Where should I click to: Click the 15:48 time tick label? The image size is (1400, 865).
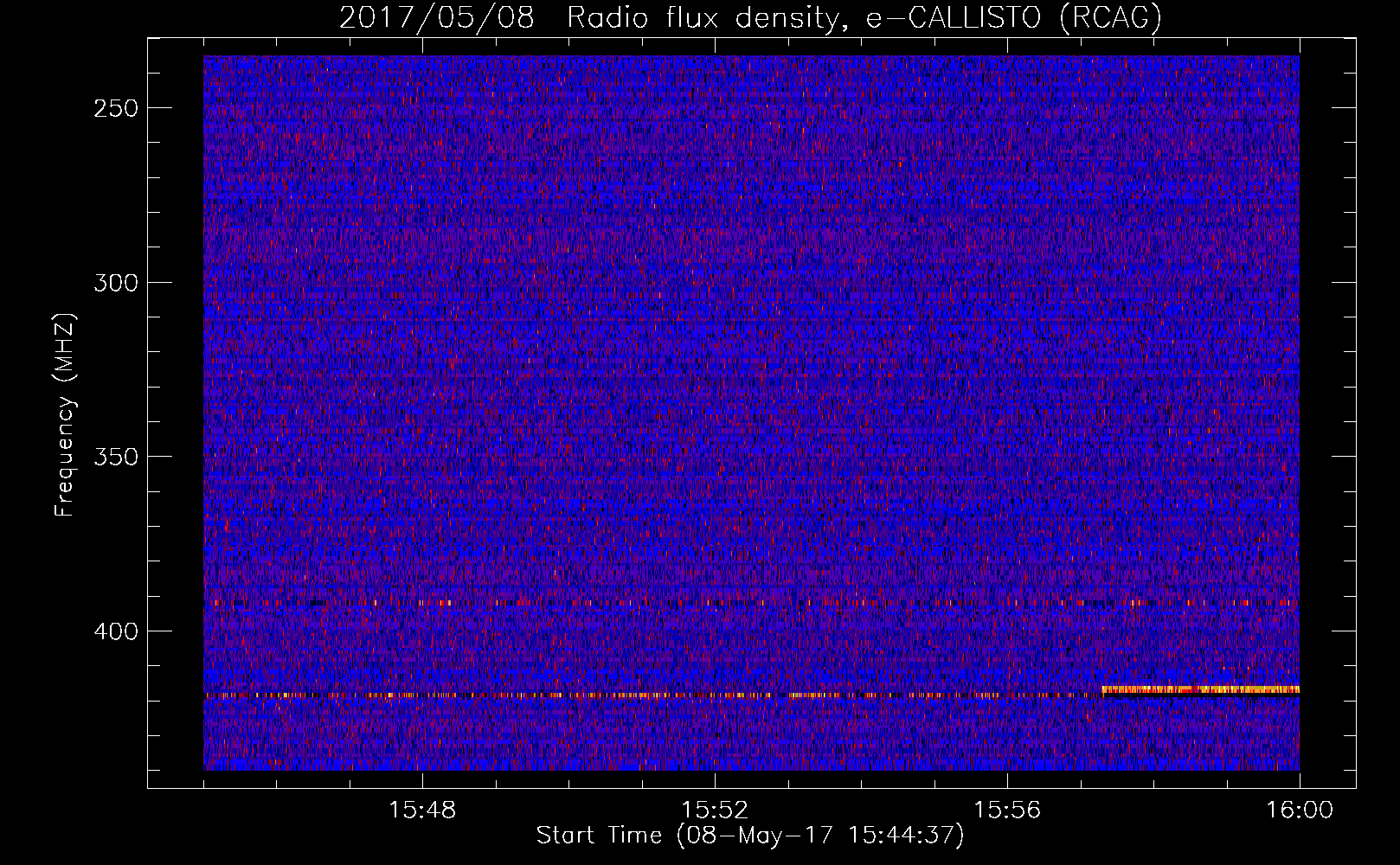(x=422, y=811)
